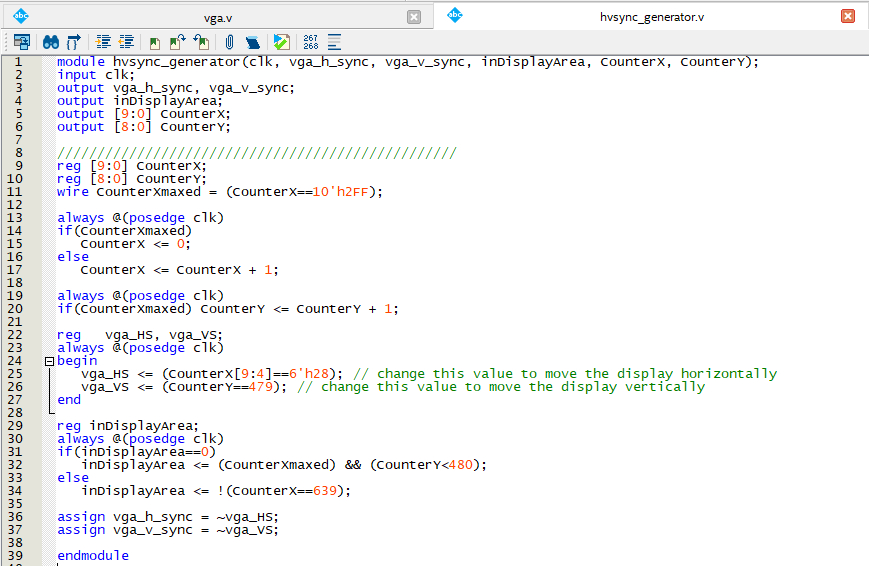Close the vga.v tab
The width and height of the screenshot is (869, 566).
tap(414, 17)
